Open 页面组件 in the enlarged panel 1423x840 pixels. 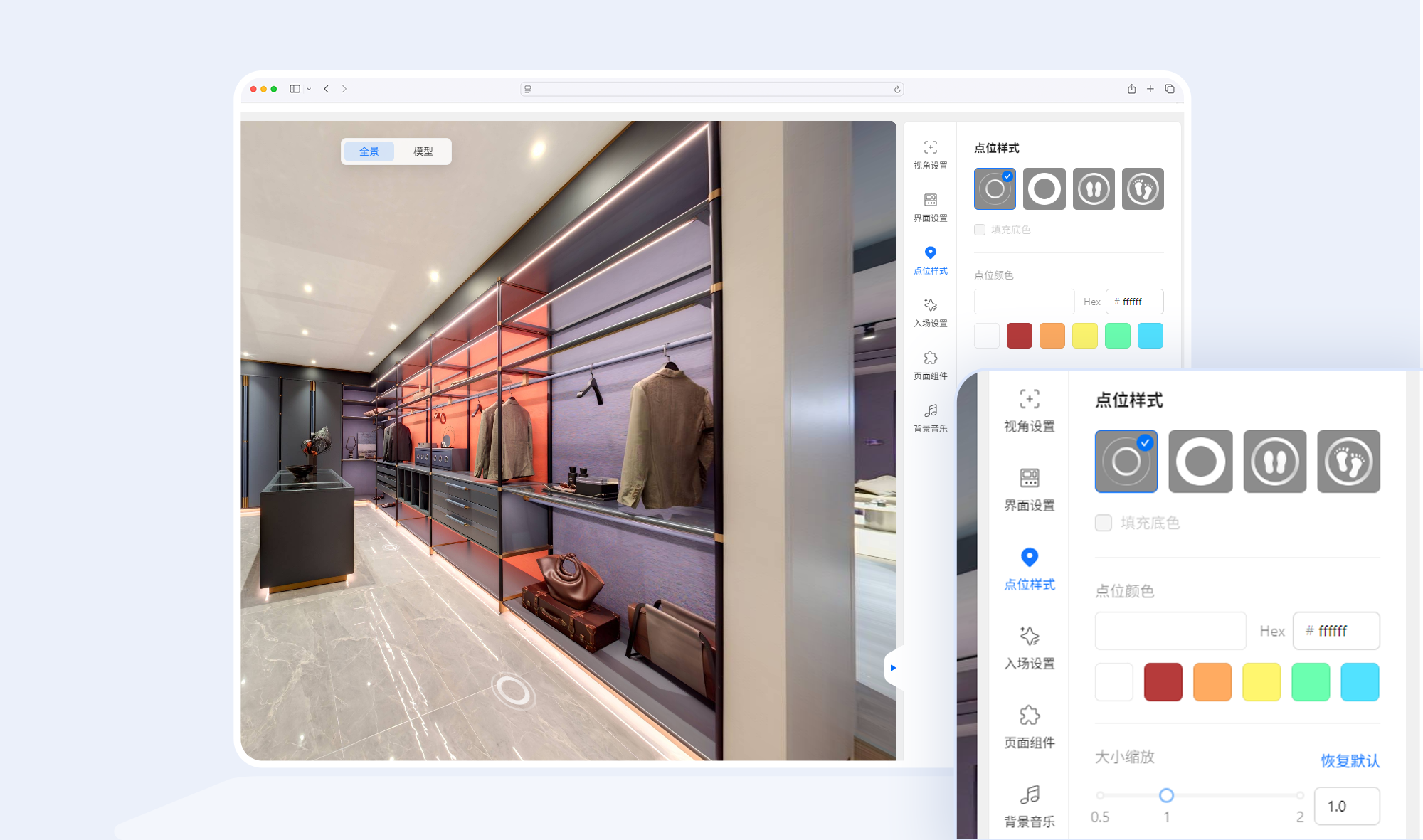click(x=1029, y=727)
